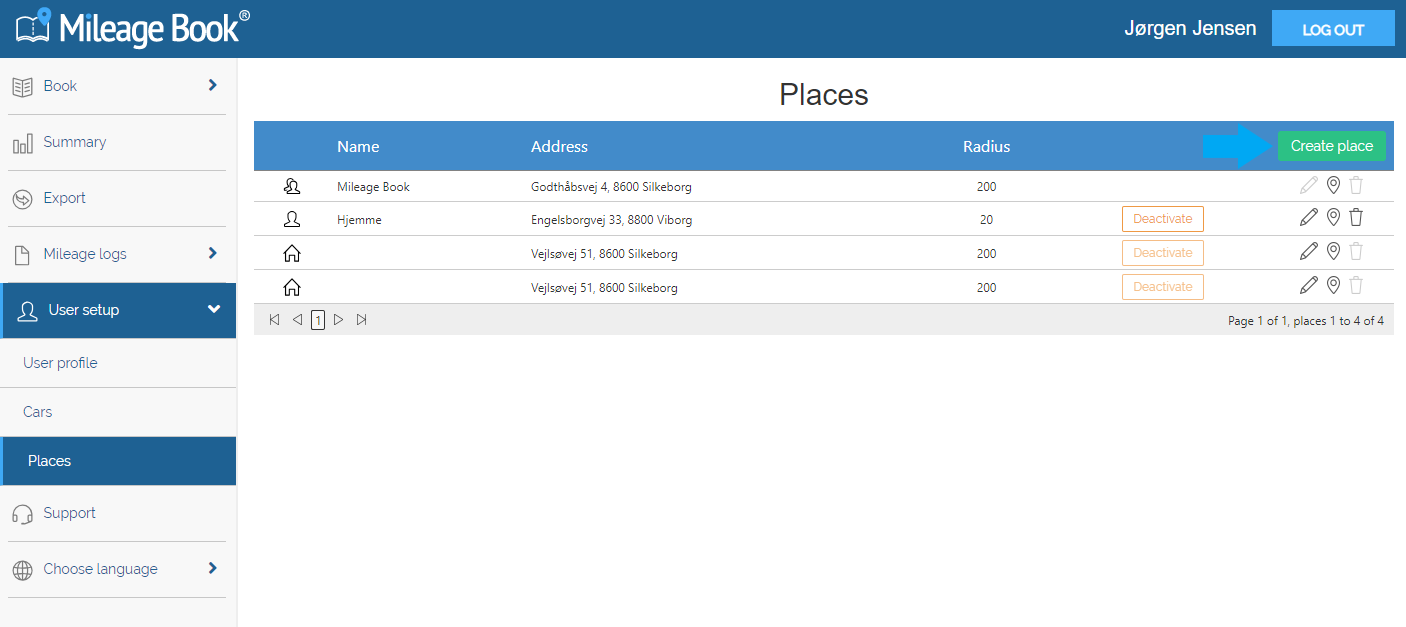Click the green Create place button
The image size is (1406, 627).
pyautogui.click(x=1332, y=146)
